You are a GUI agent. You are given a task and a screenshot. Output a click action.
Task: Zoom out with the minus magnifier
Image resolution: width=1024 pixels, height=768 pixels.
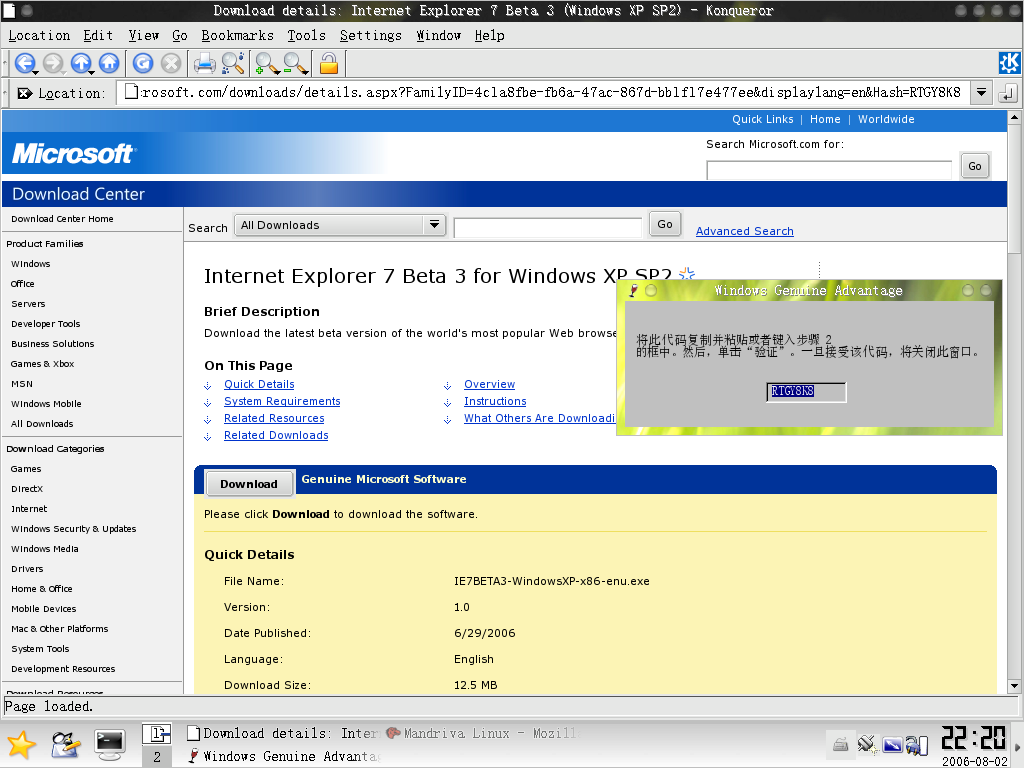tap(295, 63)
